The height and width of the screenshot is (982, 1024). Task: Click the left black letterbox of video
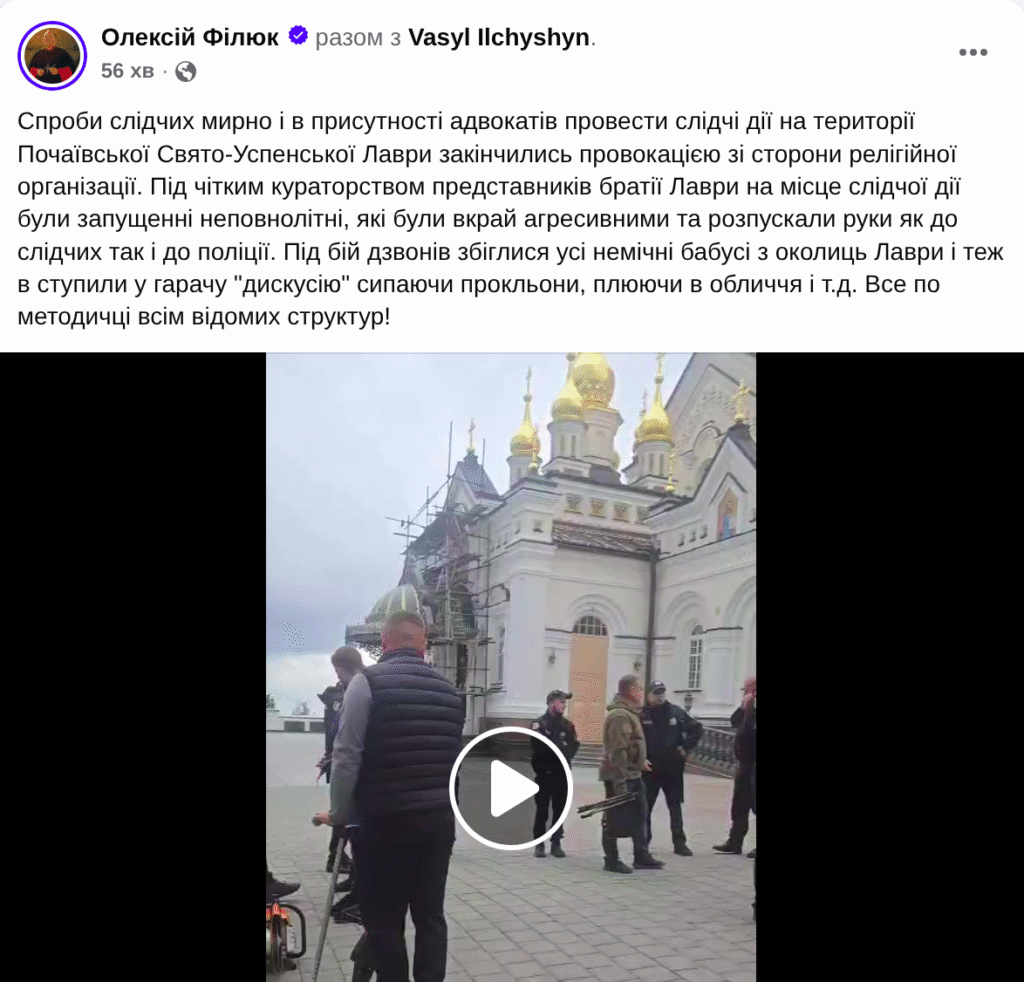click(x=133, y=667)
